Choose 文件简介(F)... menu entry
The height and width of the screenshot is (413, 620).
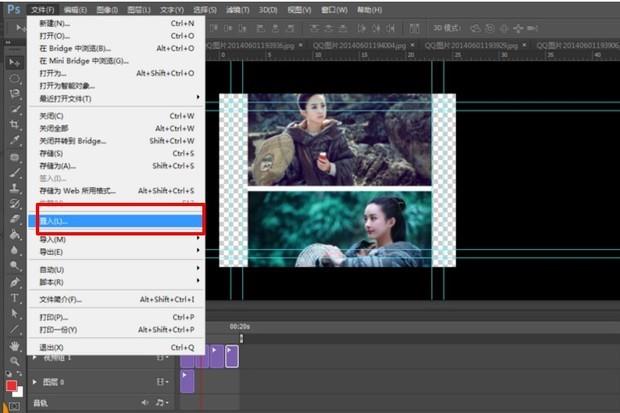click(x=117, y=299)
